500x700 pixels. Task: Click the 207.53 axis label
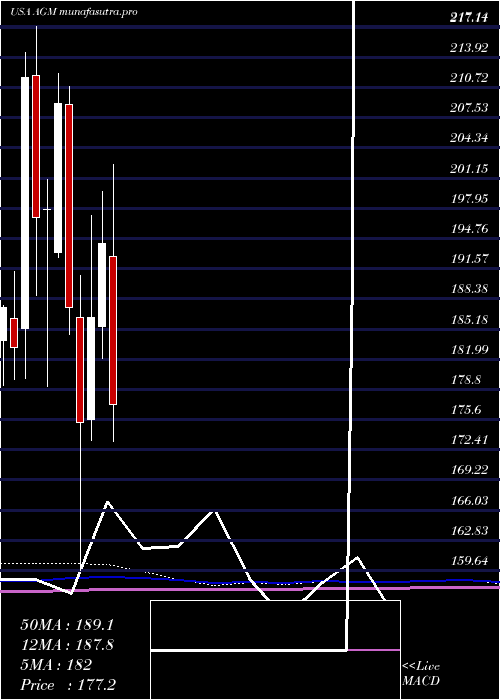[470, 108]
